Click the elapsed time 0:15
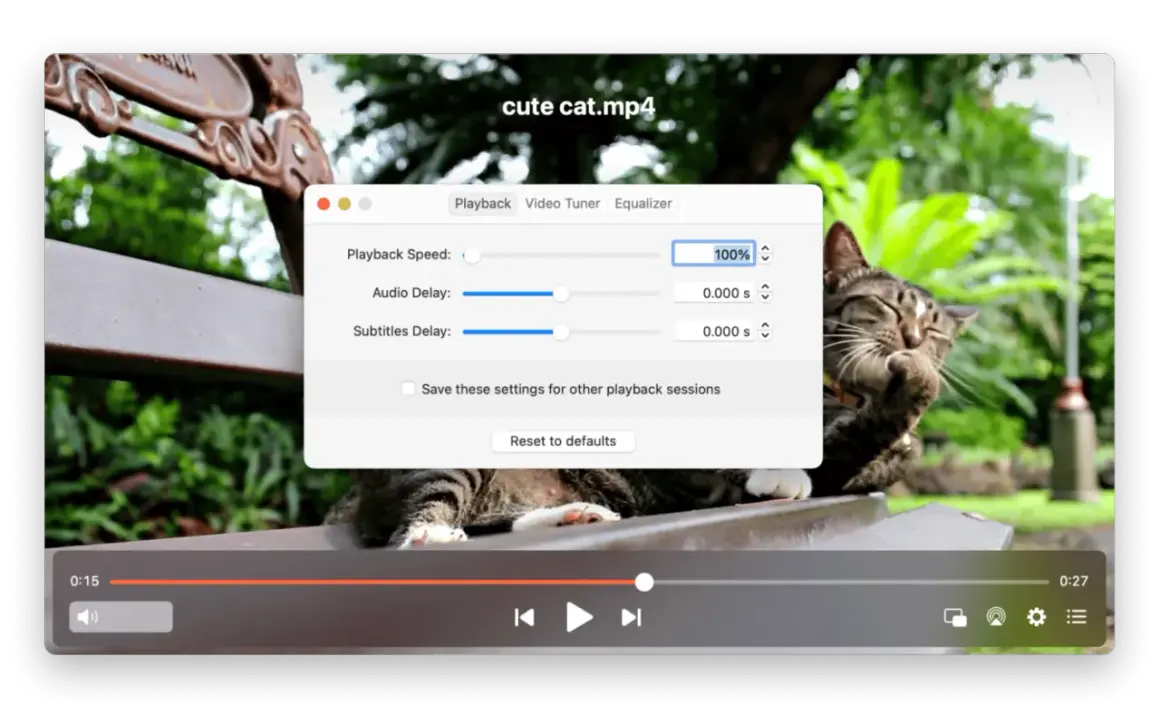Image resolution: width=1160 pixels, height=724 pixels. pos(84,581)
